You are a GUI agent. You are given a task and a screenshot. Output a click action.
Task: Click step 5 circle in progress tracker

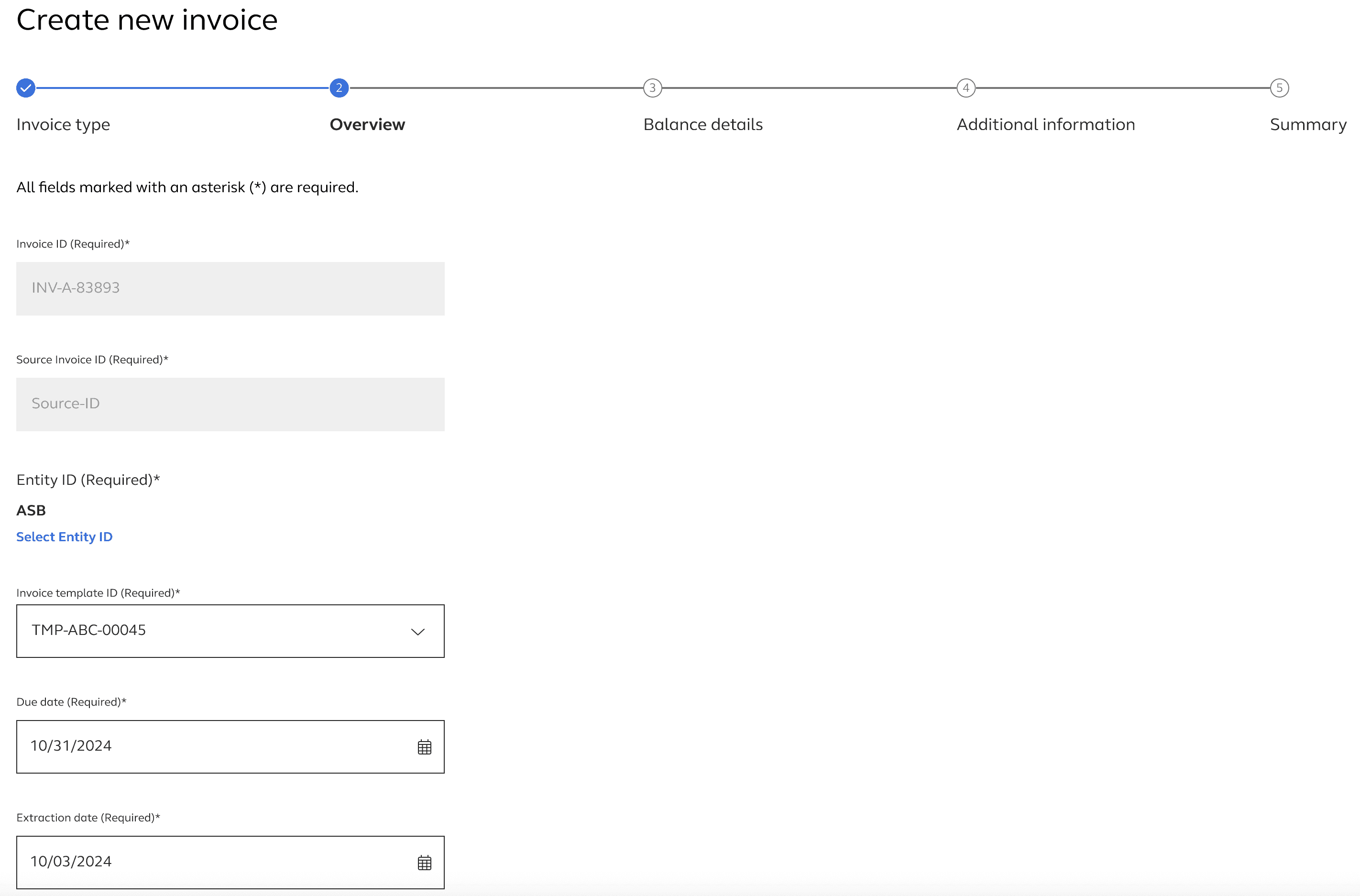click(1279, 88)
